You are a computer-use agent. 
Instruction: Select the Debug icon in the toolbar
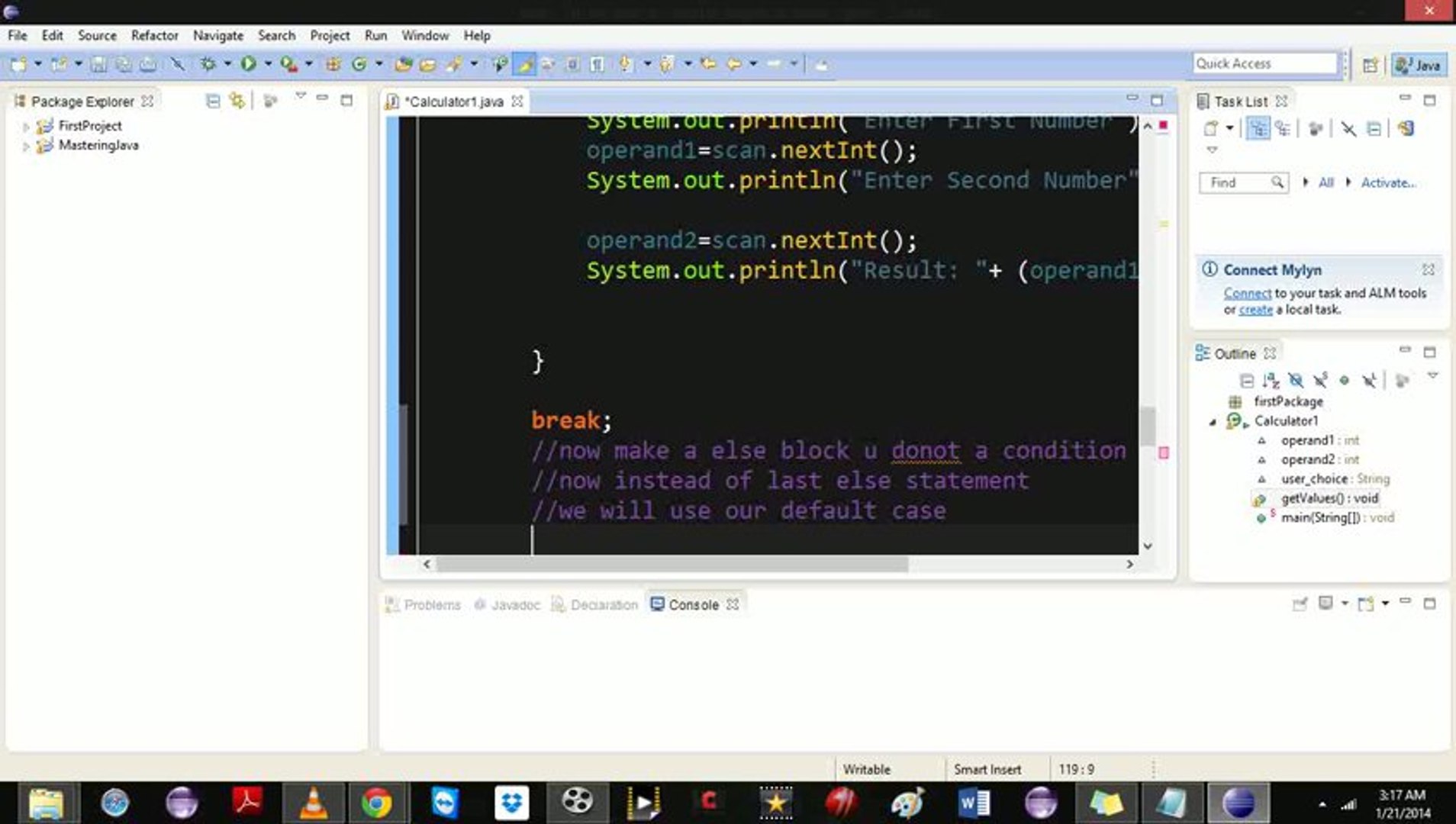pos(208,63)
